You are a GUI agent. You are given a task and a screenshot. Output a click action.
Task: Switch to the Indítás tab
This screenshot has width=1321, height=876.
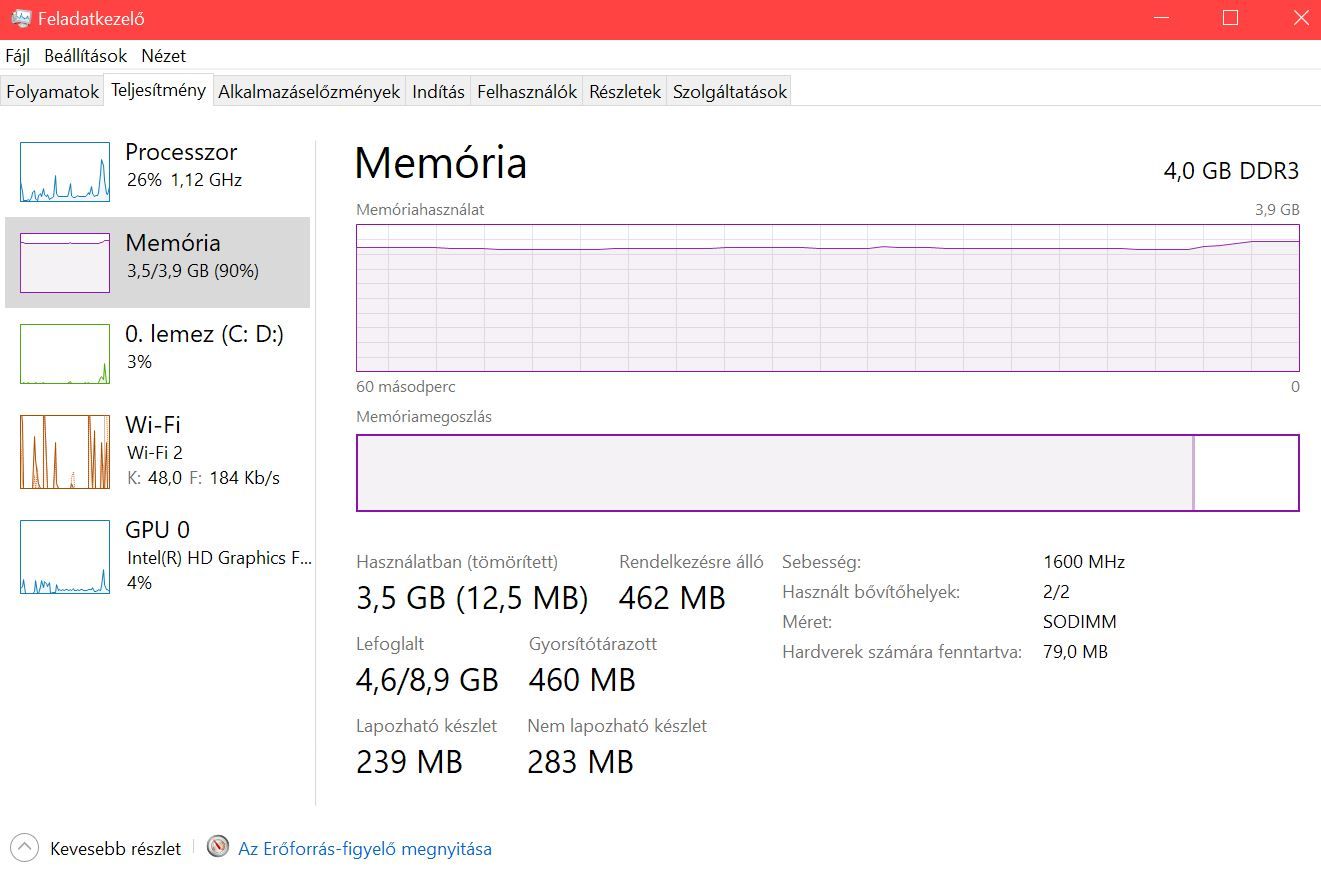click(x=438, y=92)
